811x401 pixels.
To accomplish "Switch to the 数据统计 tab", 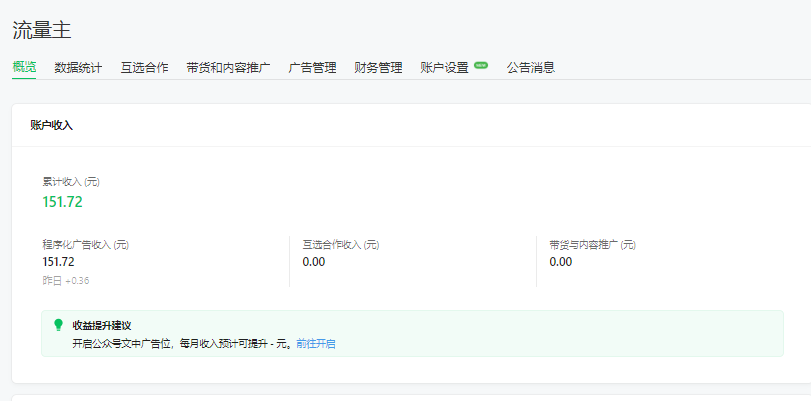I will point(78,67).
